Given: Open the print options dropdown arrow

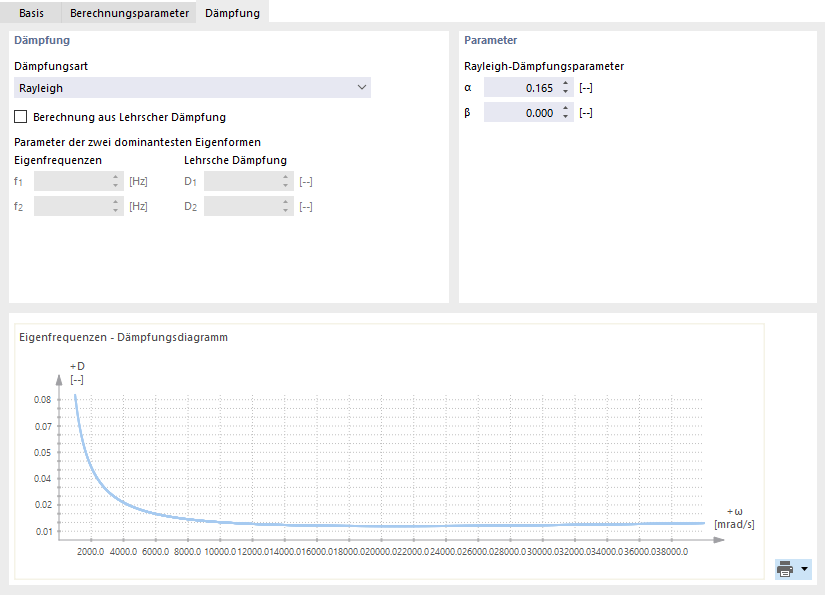Looking at the screenshot, I should pyautogui.click(x=804, y=569).
